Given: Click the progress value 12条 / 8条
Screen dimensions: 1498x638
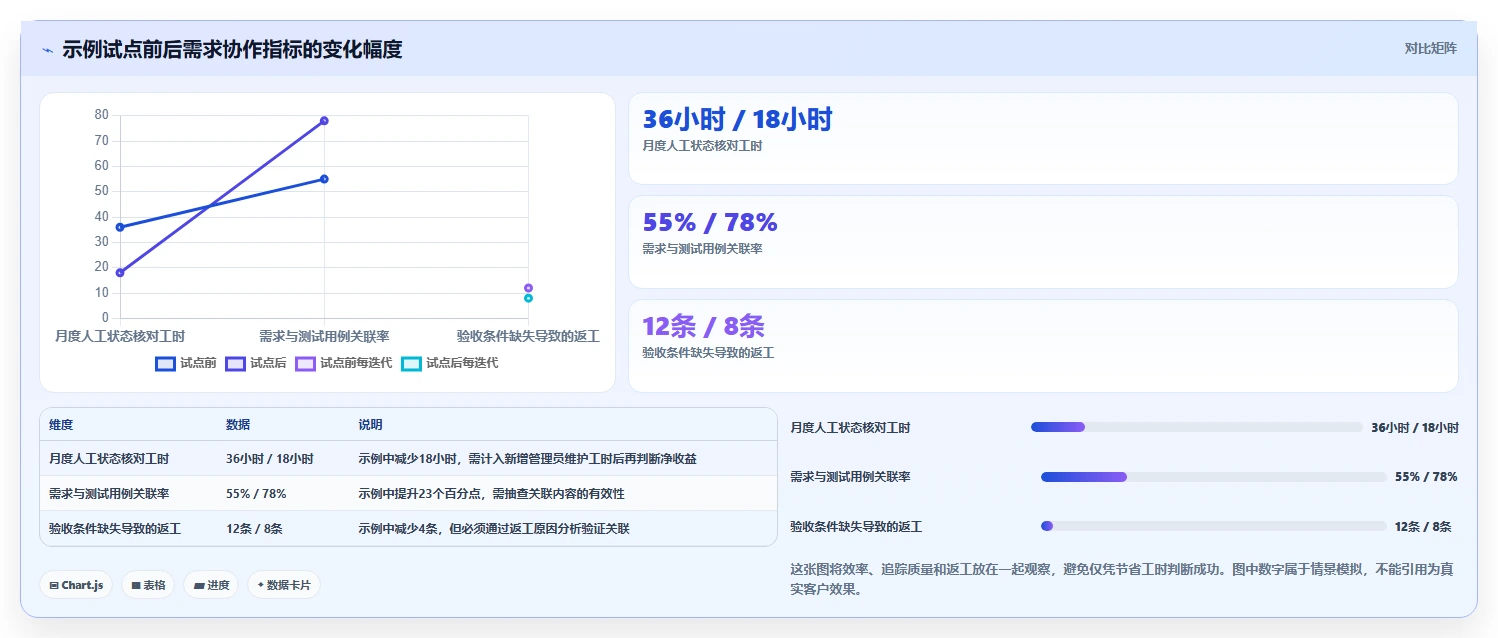Looking at the screenshot, I should [x=1423, y=526].
